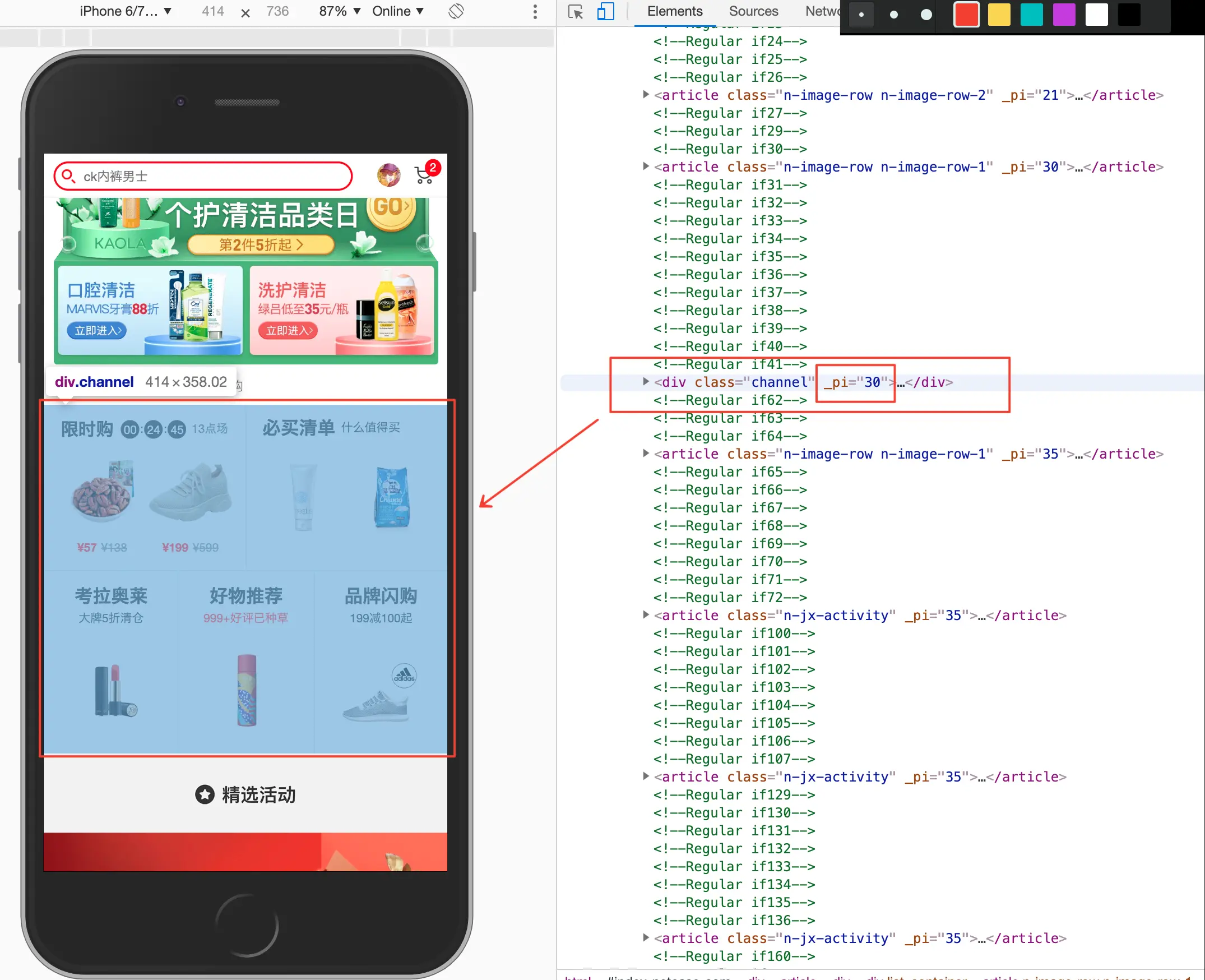Expand the n-jx-activity article above if160
Screen dimensions: 1205x980
click(x=646, y=937)
